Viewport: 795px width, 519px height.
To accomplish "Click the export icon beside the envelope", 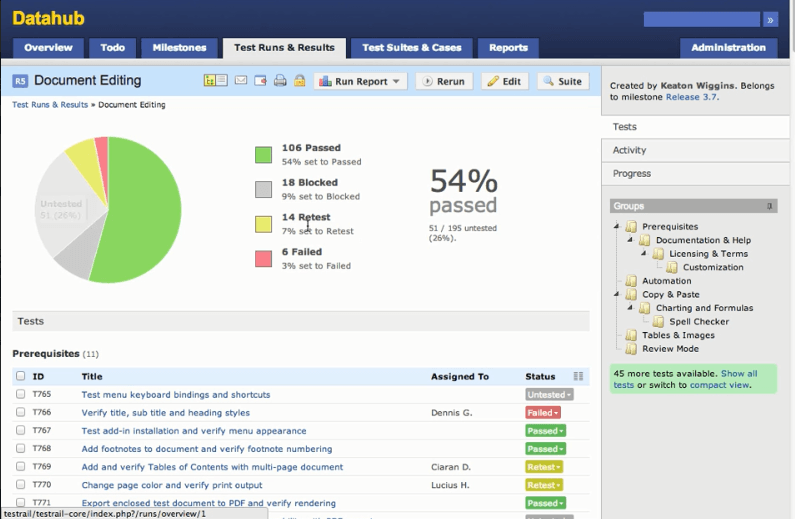I will [260, 81].
